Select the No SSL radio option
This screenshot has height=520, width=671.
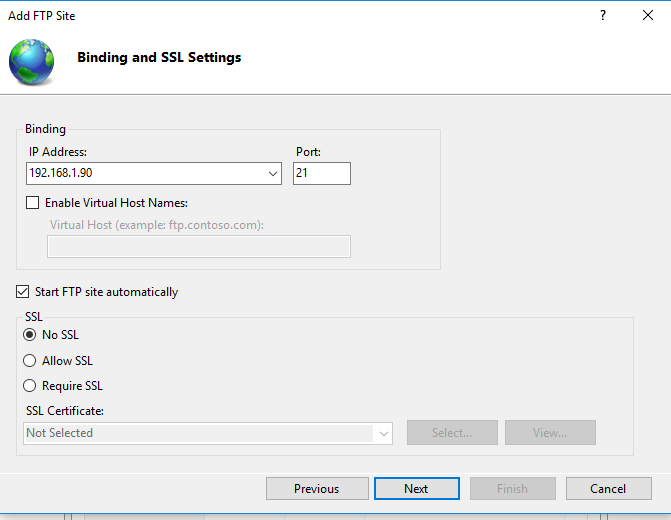30,334
